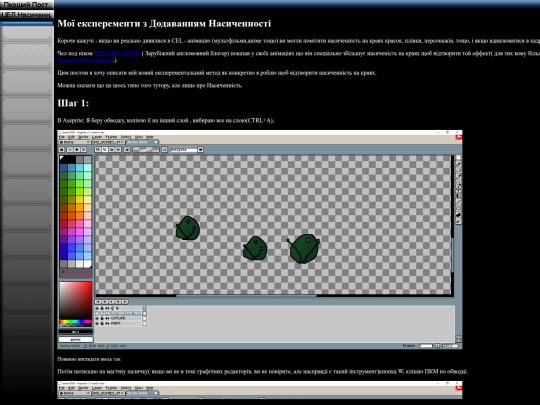
Task: Open the Edit menu in first Aseprite screenshot
Action: [x=71, y=137]
